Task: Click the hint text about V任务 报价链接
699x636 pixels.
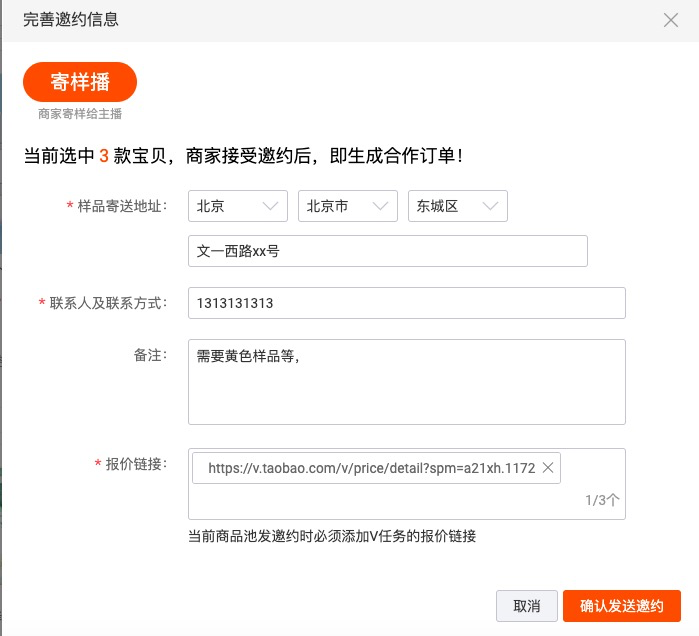Action: coord(332,536)
